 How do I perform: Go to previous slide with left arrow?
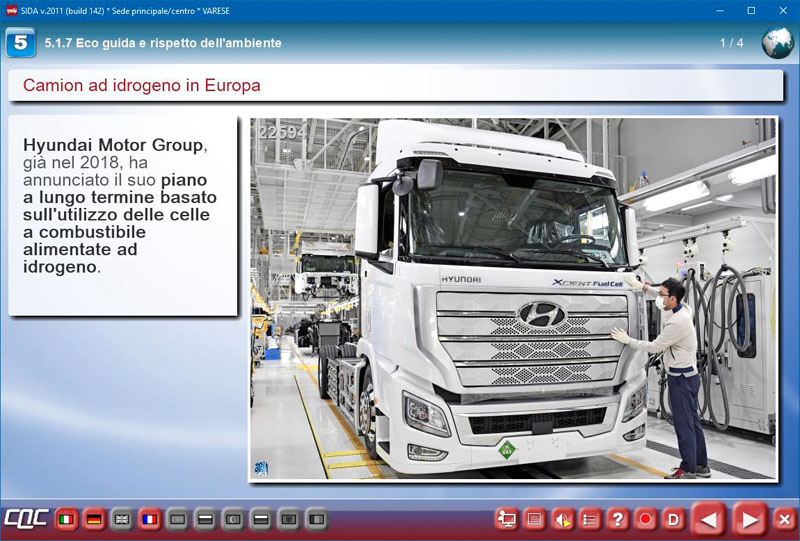[x=709, y=519]
